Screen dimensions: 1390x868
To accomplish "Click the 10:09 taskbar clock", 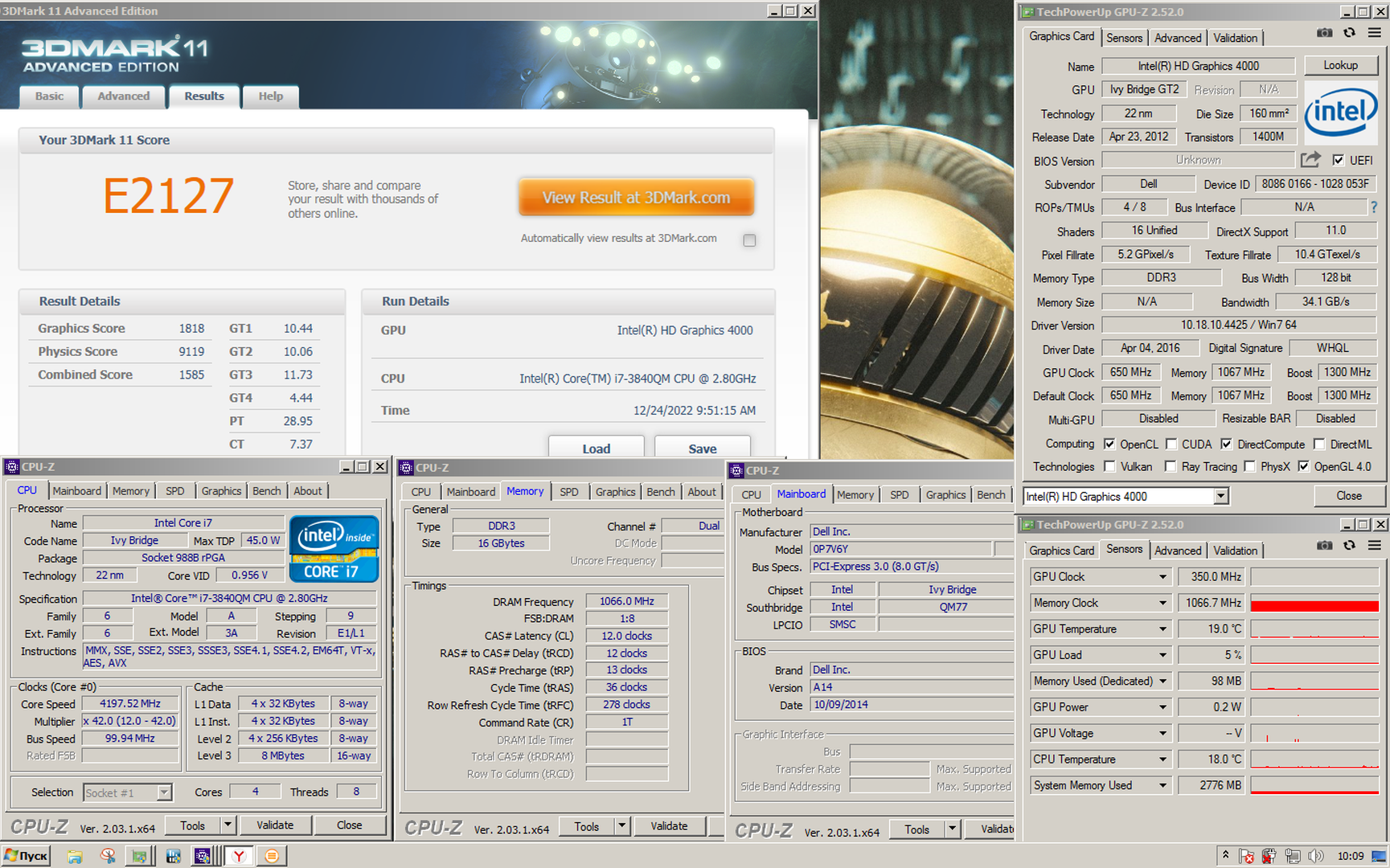I will [x=1351, y=856].
